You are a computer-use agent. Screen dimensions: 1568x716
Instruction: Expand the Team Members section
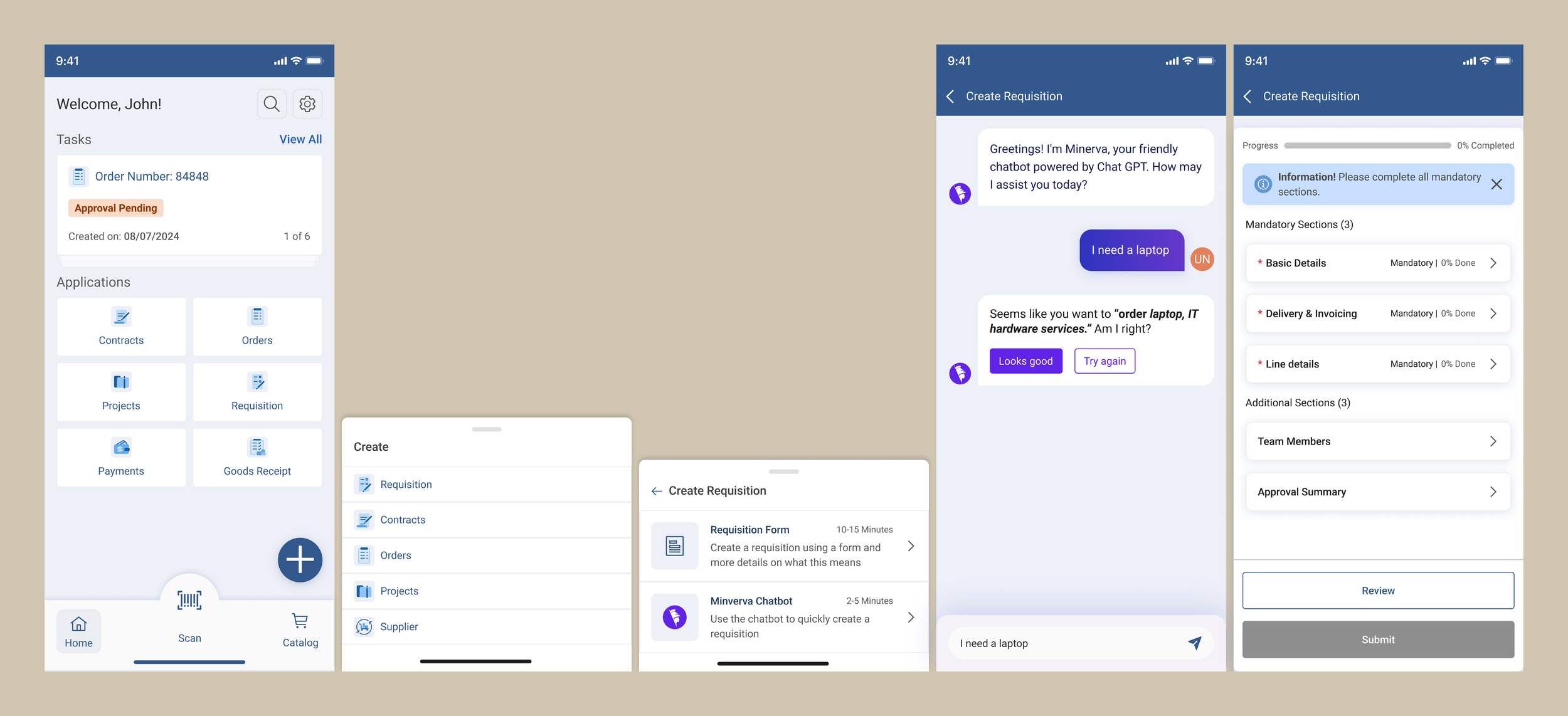tap(1377, 441)
